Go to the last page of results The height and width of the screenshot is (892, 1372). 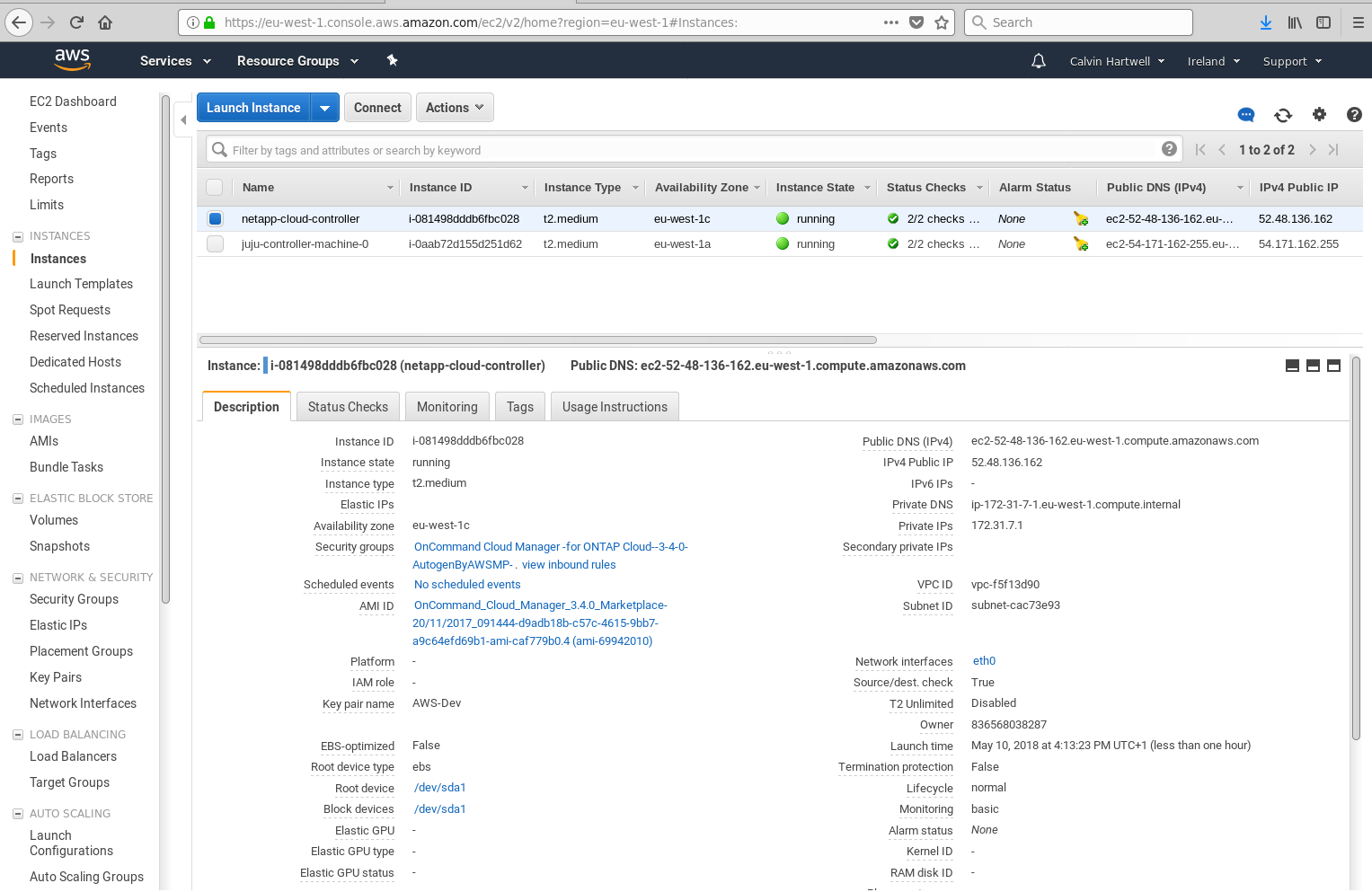pyautogui.click(x=1333, y=150)
